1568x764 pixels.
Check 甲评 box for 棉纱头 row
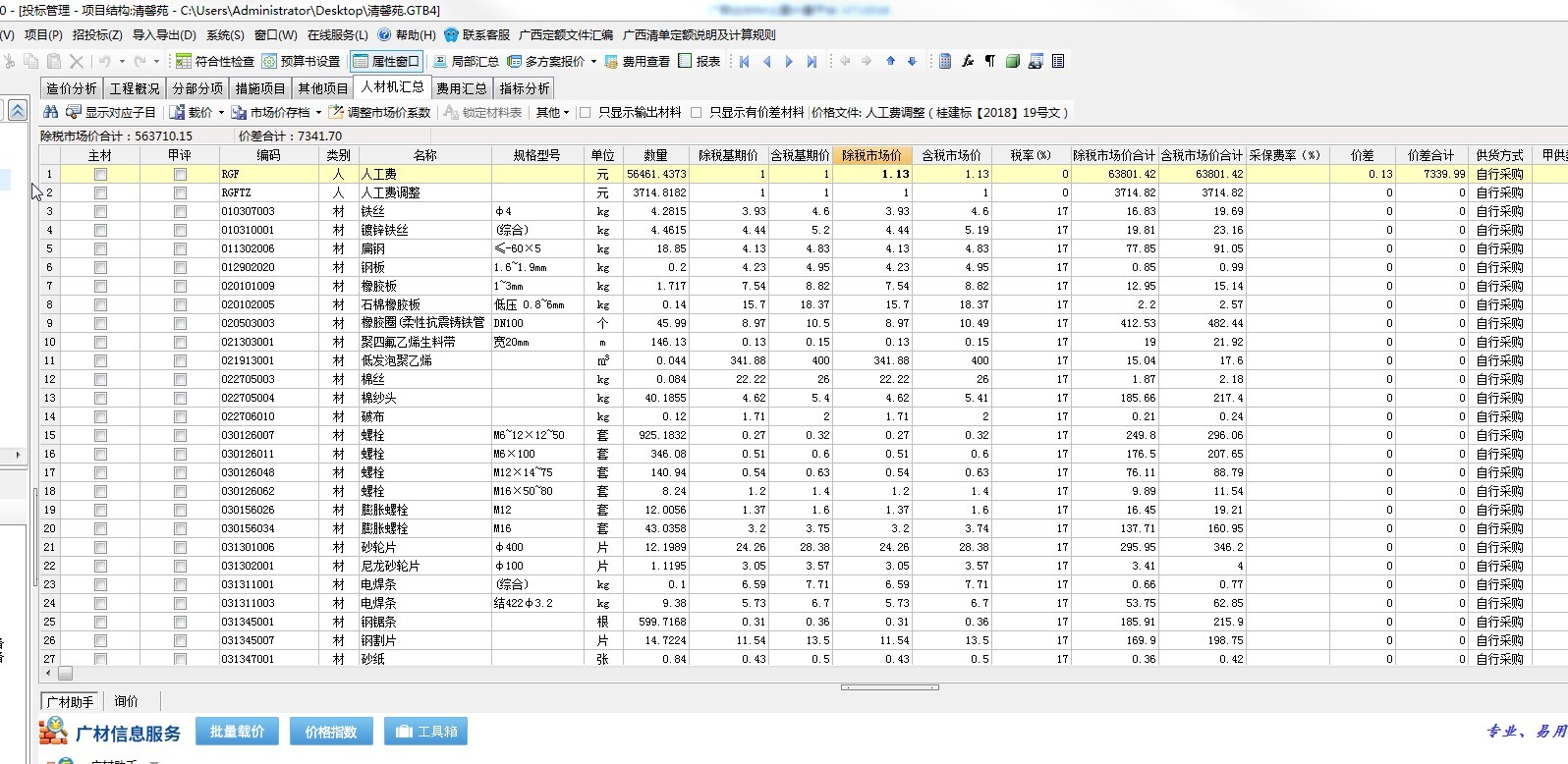(x=180, y=398)
